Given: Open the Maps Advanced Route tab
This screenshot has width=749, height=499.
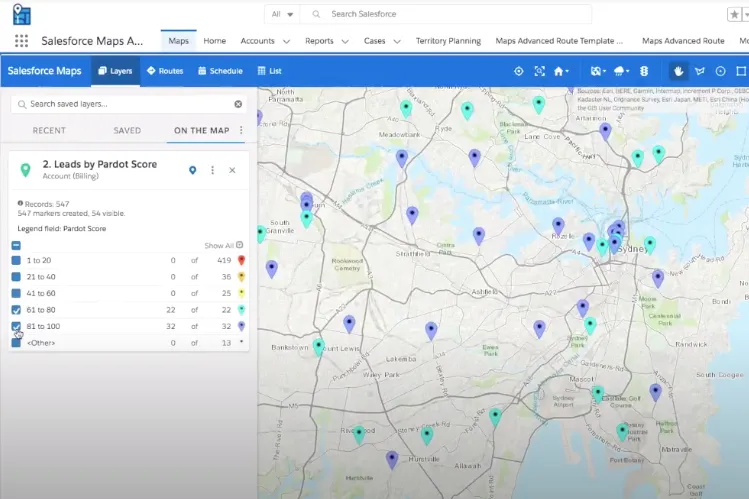Looking at the screenshot, I should [683, 41].
